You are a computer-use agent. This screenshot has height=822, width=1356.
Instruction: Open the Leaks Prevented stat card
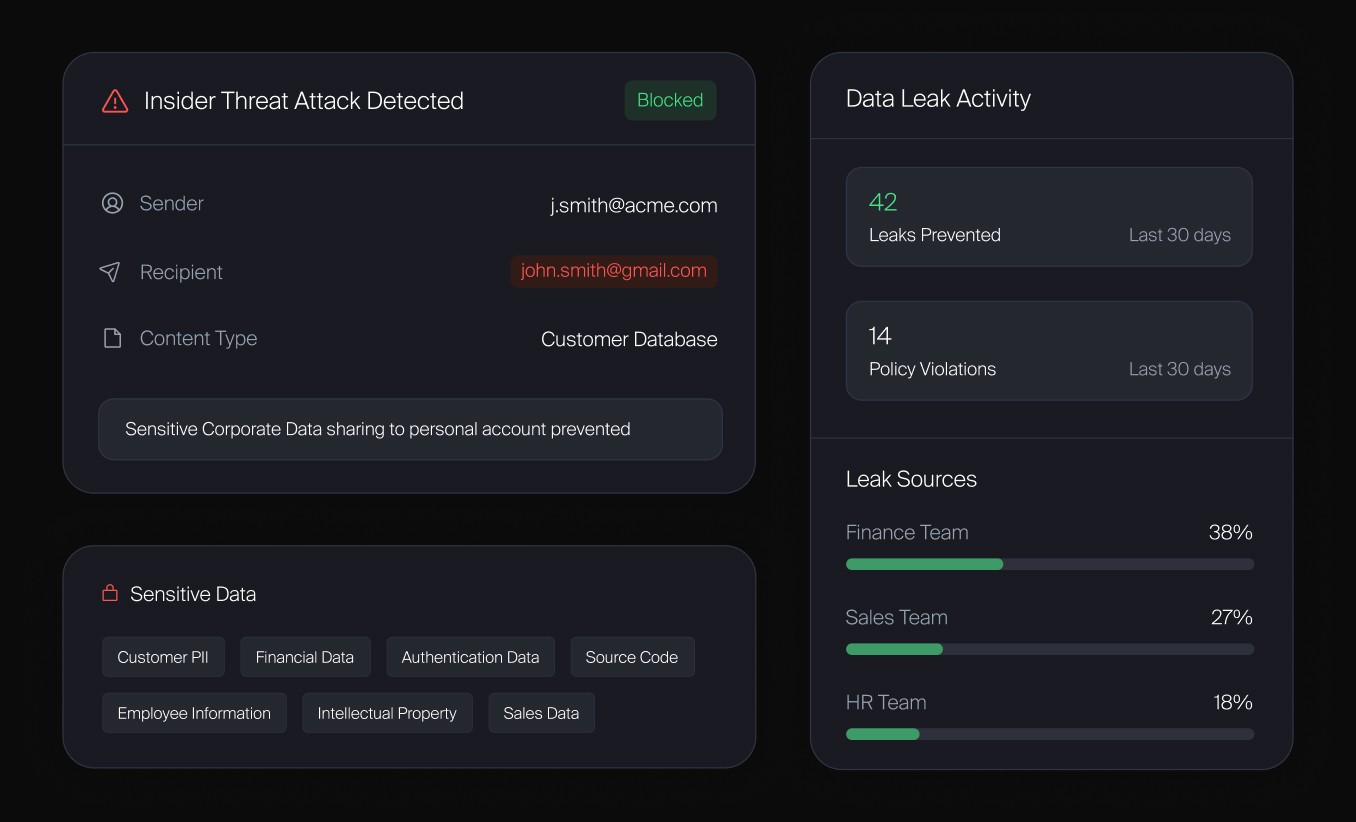click(1049, 217)
